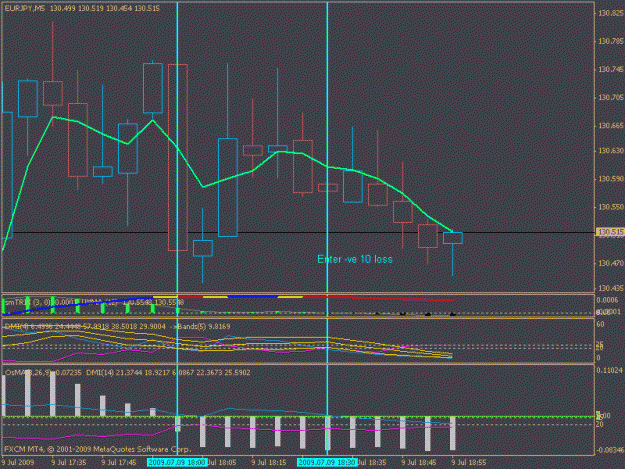
Task: Select the highlighted 2009.07.09 18:00 time label
Action: (177, 463)
